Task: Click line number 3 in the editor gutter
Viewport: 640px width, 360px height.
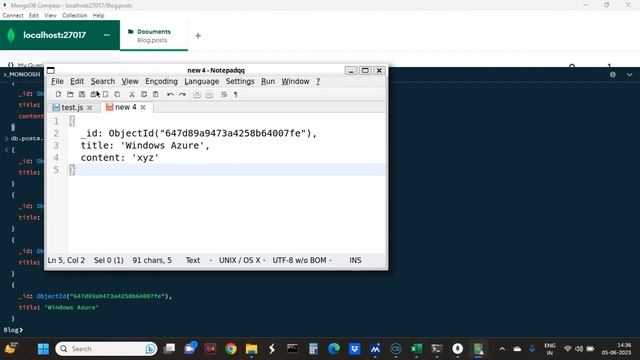Action: pyautogui.click(x=56, y=145)
